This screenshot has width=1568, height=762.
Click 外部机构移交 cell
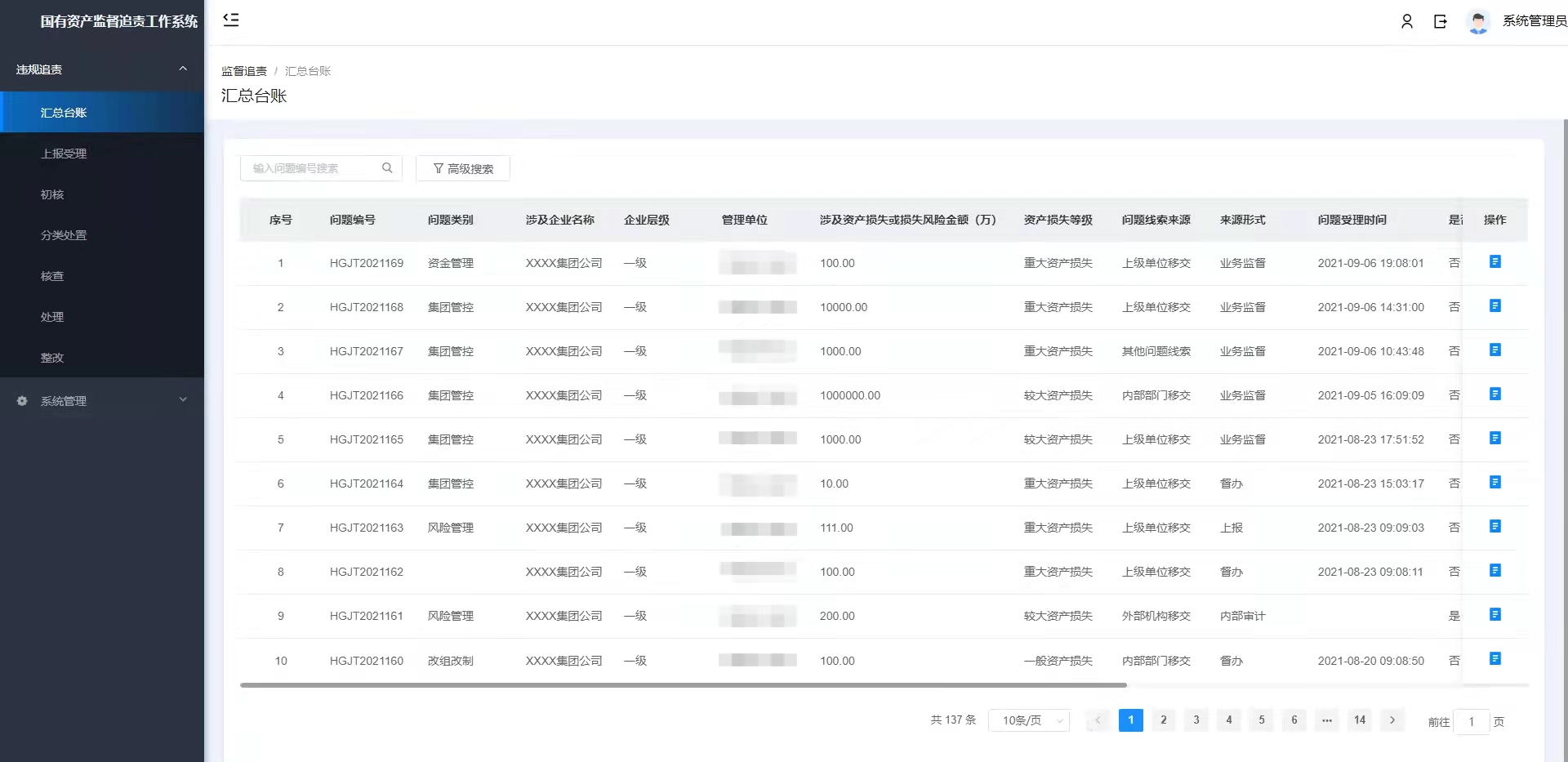coord(1156,616)
